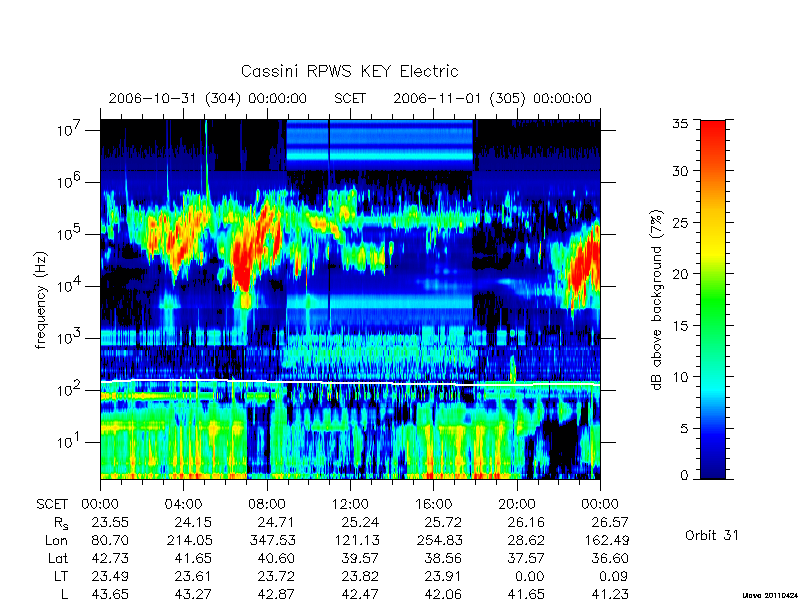
Task: Click the 30 value on color scale
Action: pos(680,171)
